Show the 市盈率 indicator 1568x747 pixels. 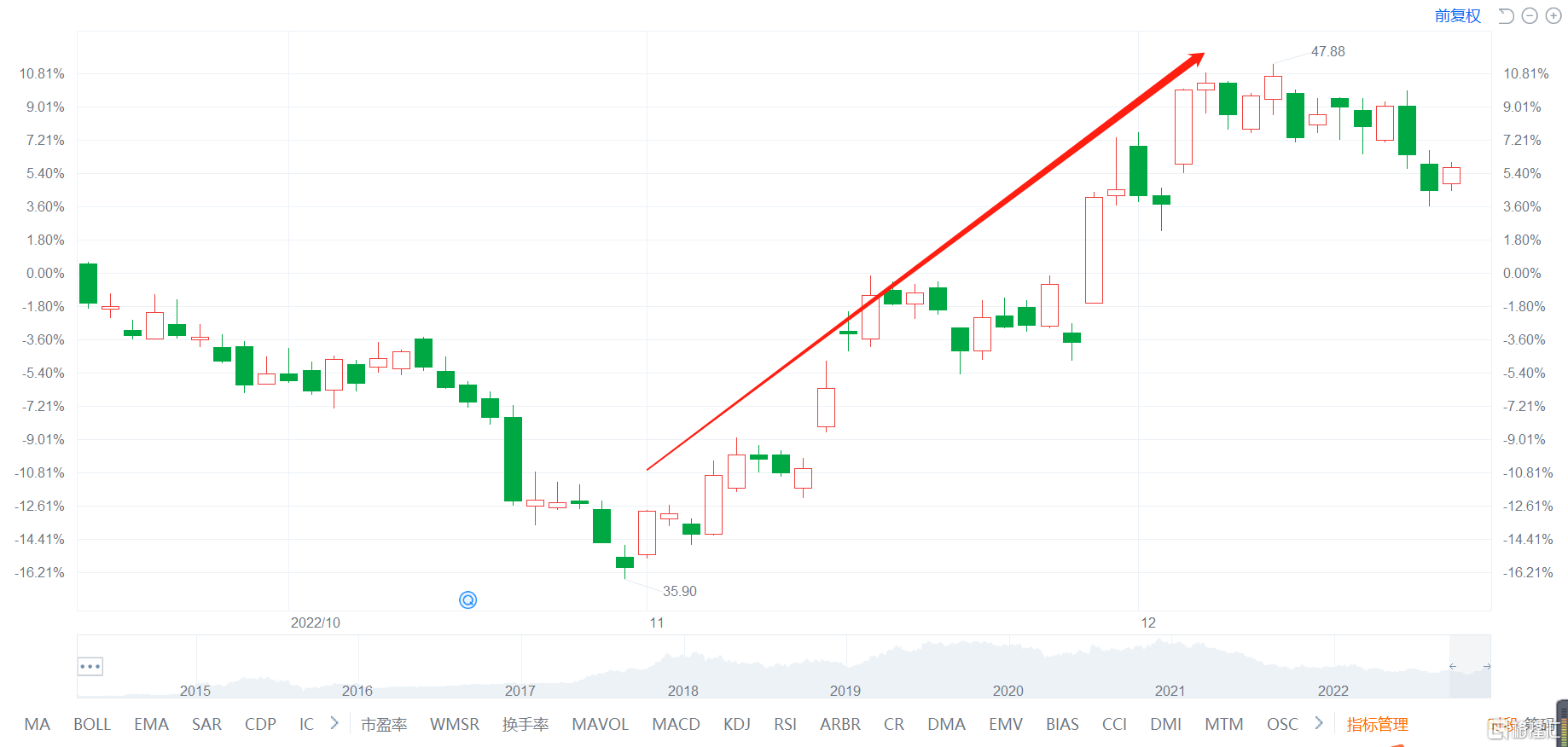point(384,724)
